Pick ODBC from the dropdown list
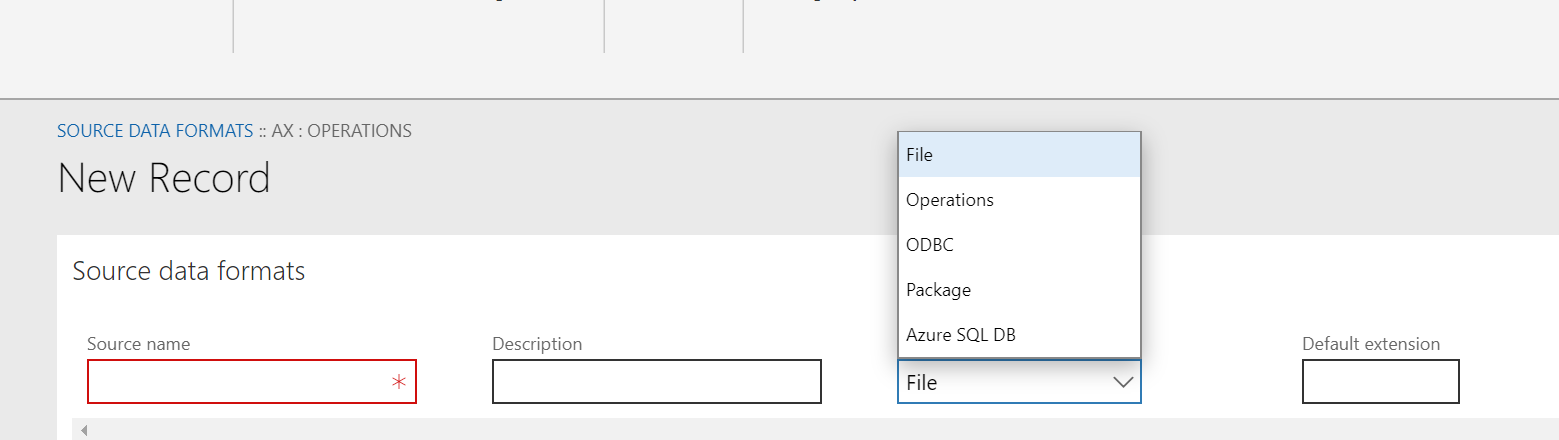This screenshot has height=440, width=1559. pos(1019,245)
